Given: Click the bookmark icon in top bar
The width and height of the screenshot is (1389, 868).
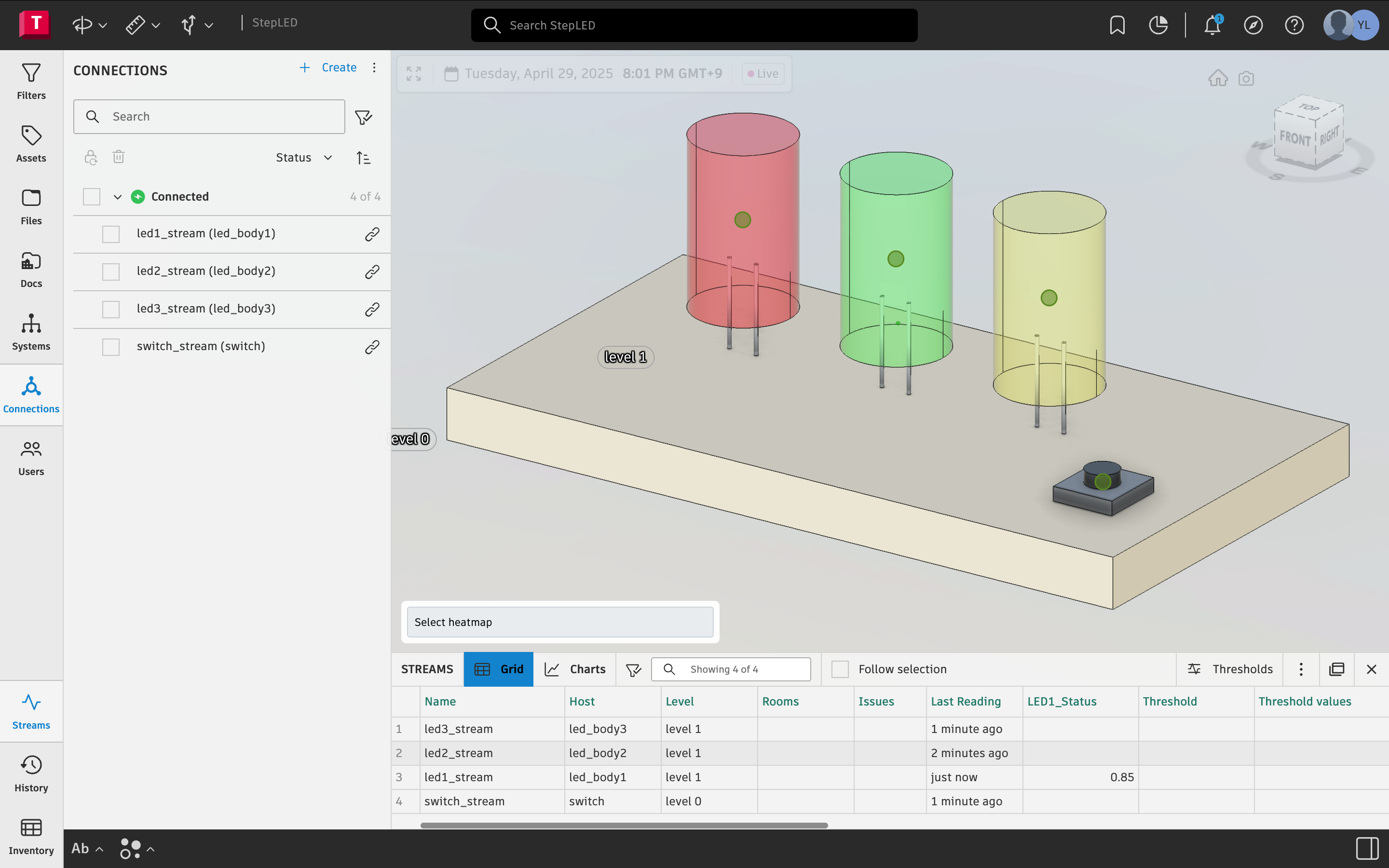Looking at the screenshot, I should coord(1117,25).
